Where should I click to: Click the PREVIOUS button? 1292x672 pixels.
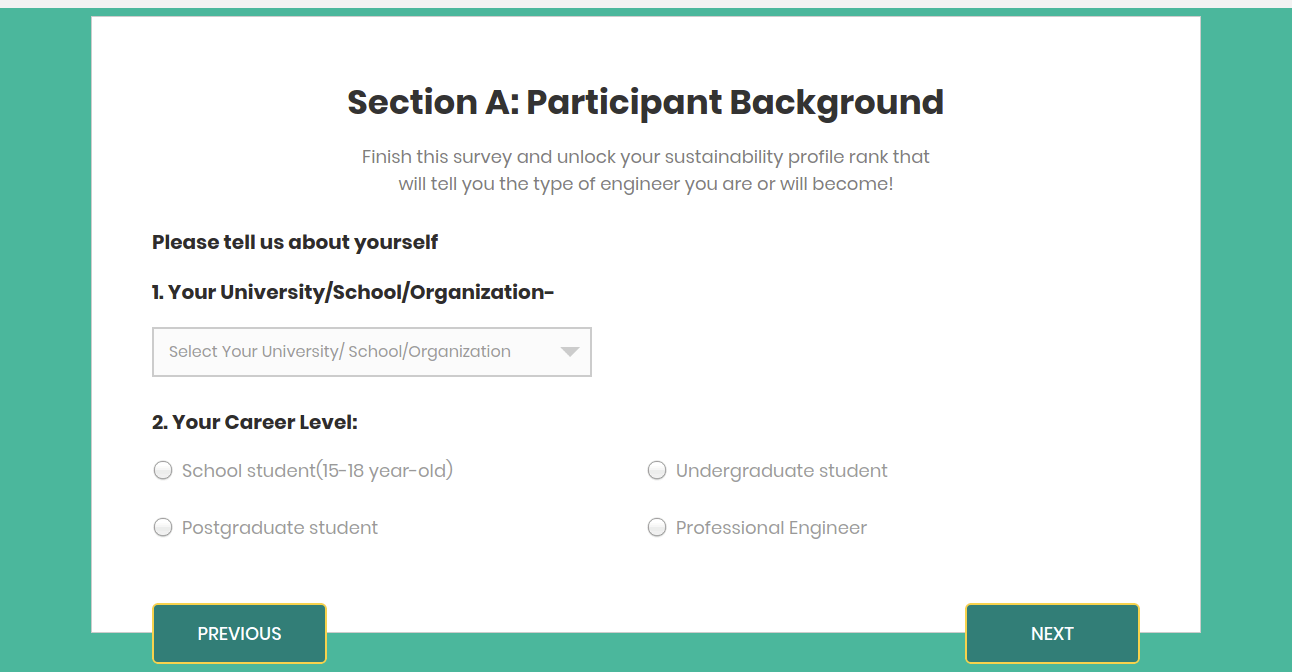tap(239, 633)
